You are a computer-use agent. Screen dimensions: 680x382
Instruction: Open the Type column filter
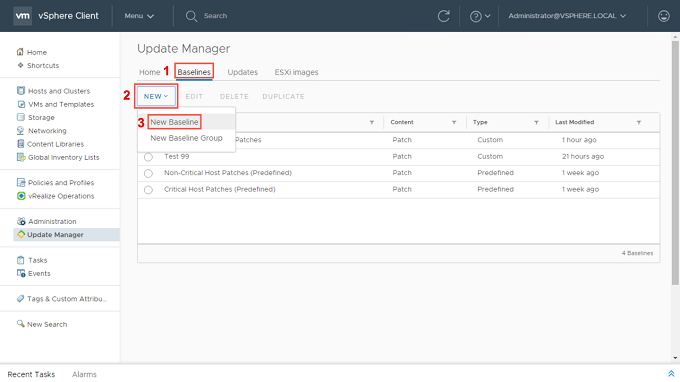pyautogui.click(x=536, y=122)
